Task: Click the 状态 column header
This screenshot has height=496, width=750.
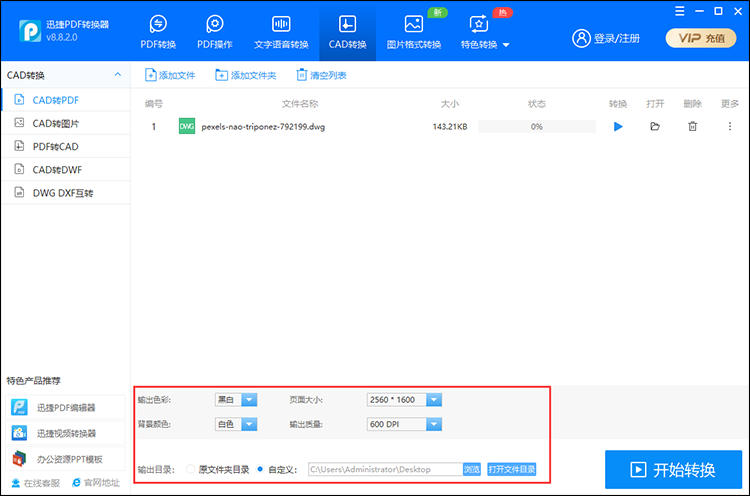Action: (x=537, y=104)
